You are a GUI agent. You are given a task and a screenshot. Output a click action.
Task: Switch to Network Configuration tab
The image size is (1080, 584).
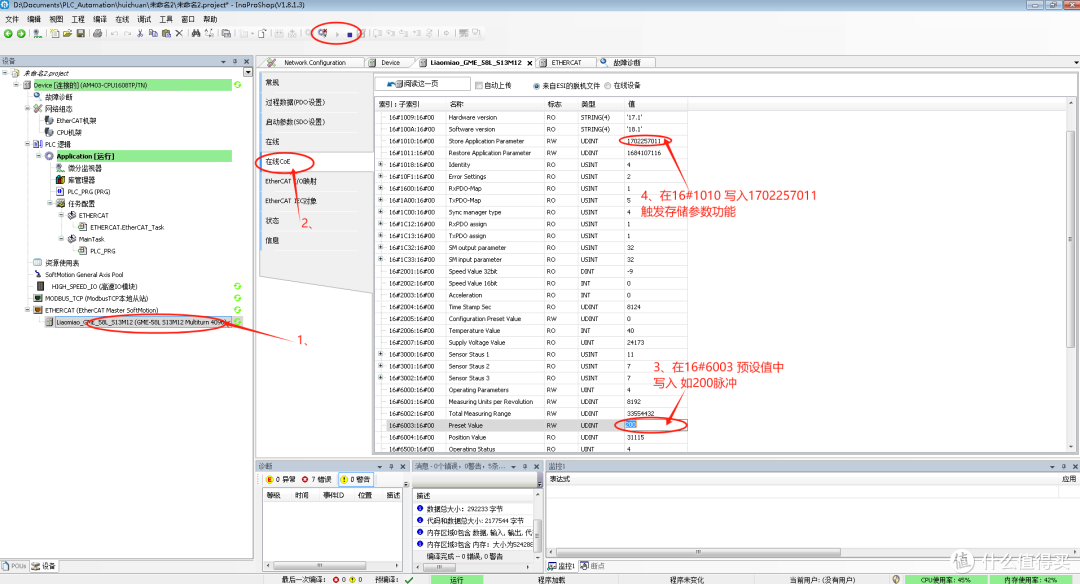click(x=314, y=63)
